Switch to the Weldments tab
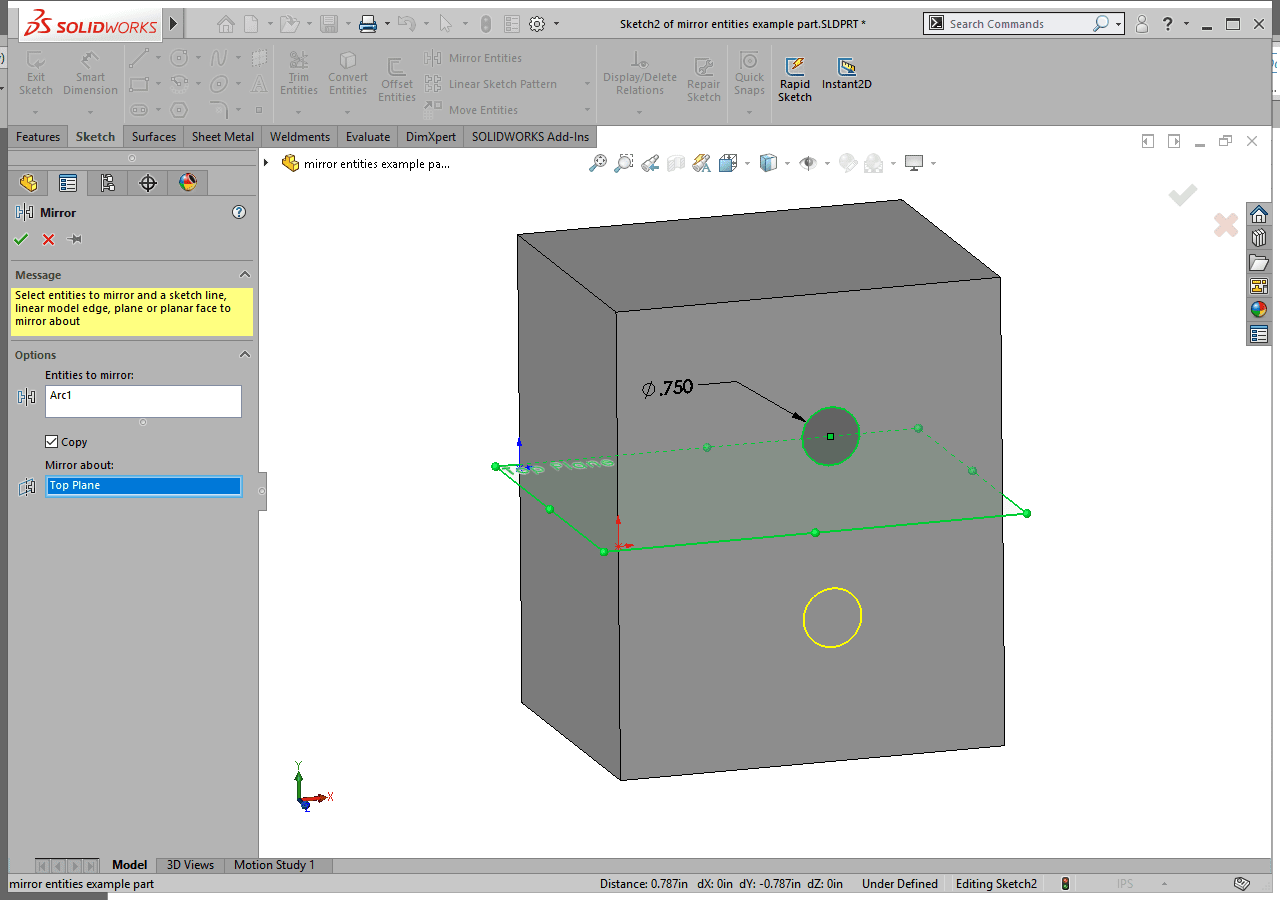The height and width of the screenshot is (900, 1280). 300,137
